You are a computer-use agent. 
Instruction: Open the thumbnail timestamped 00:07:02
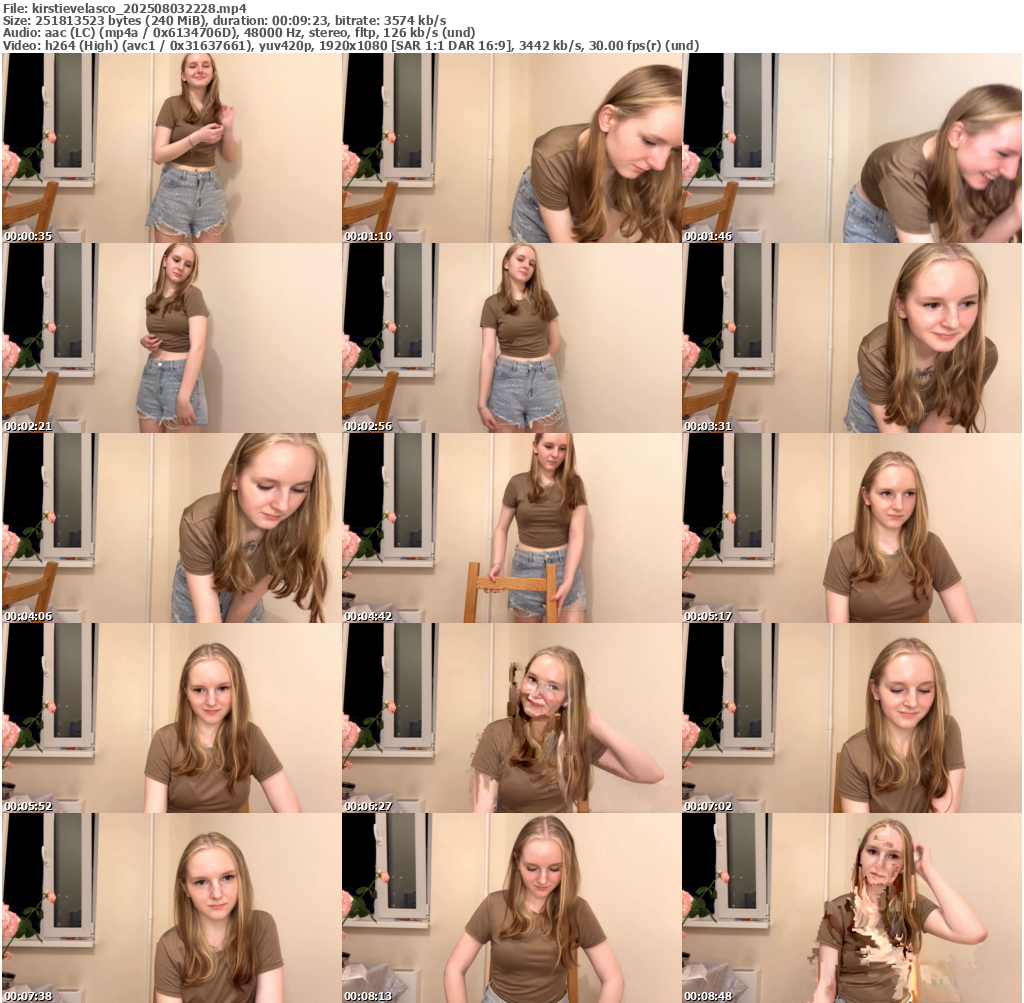click(852, 717)
